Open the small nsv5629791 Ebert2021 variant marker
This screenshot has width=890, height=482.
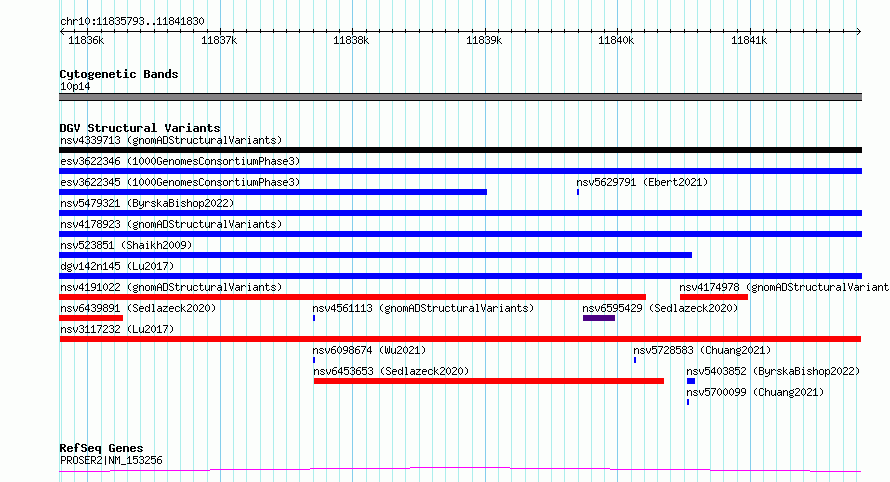578,192
